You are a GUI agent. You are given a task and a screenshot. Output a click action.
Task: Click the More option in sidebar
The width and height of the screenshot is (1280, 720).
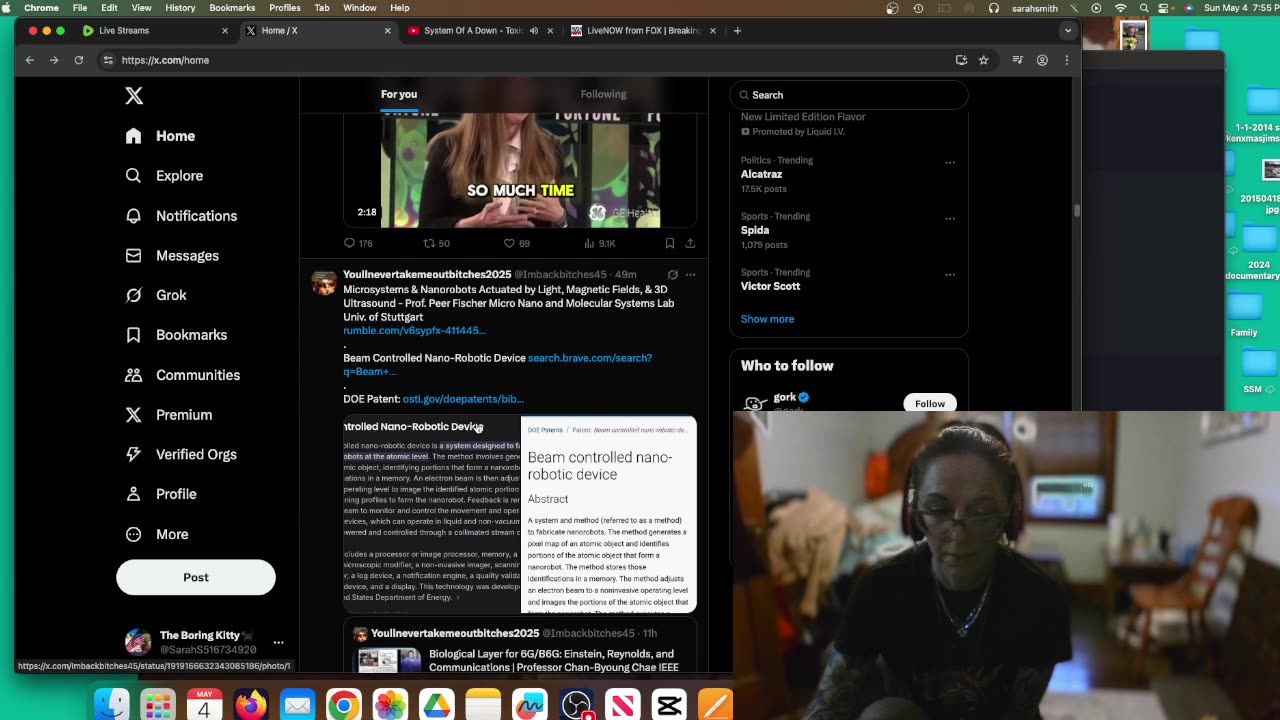[156, 534]
